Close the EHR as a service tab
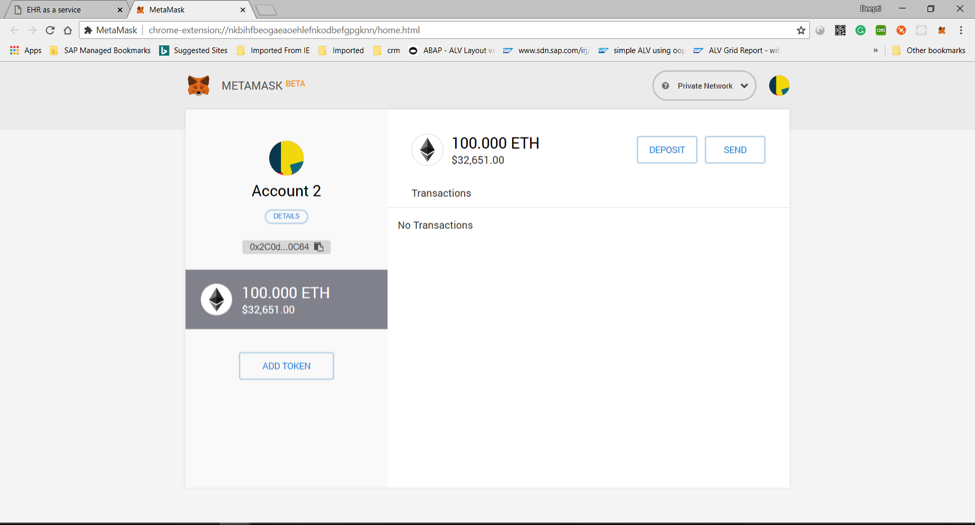This screenshot has width=975, height=525. [120, 10]
